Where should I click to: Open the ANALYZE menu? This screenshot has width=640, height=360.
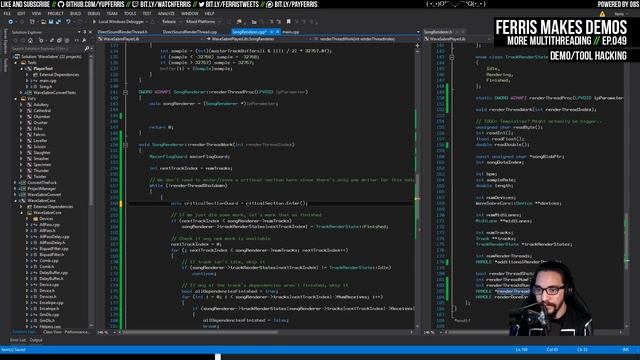(x=166, y=13)
